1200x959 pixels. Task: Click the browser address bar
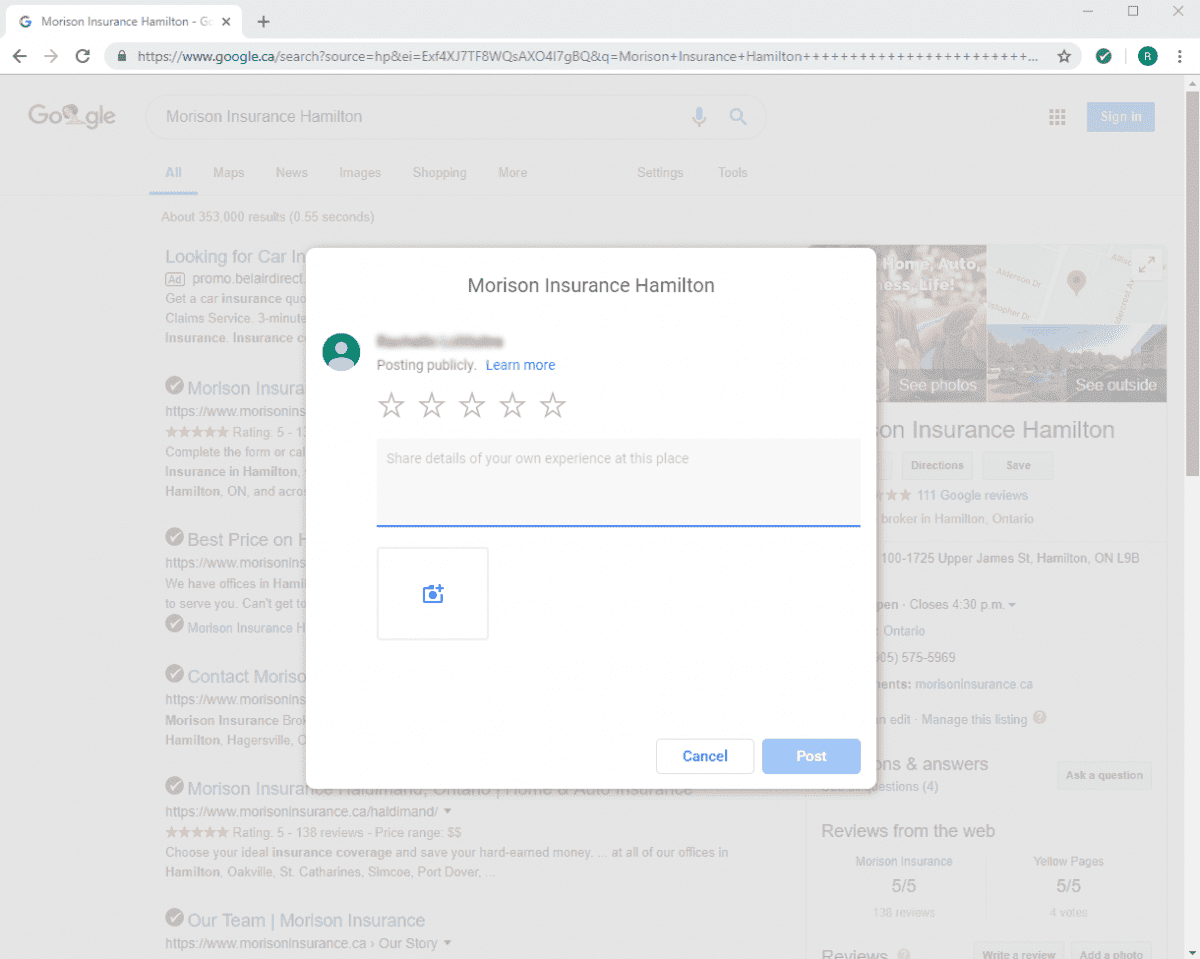(590, 57)
